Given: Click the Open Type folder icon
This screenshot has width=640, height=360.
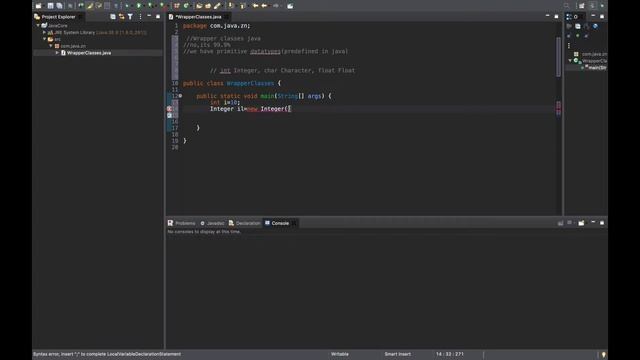Looking at the screenshot, I should coord(199,6).
